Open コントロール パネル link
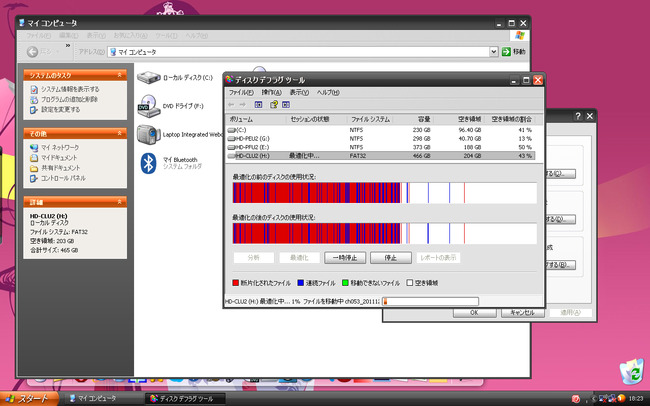The image size is (650, 406). click(x=63, y=178)
